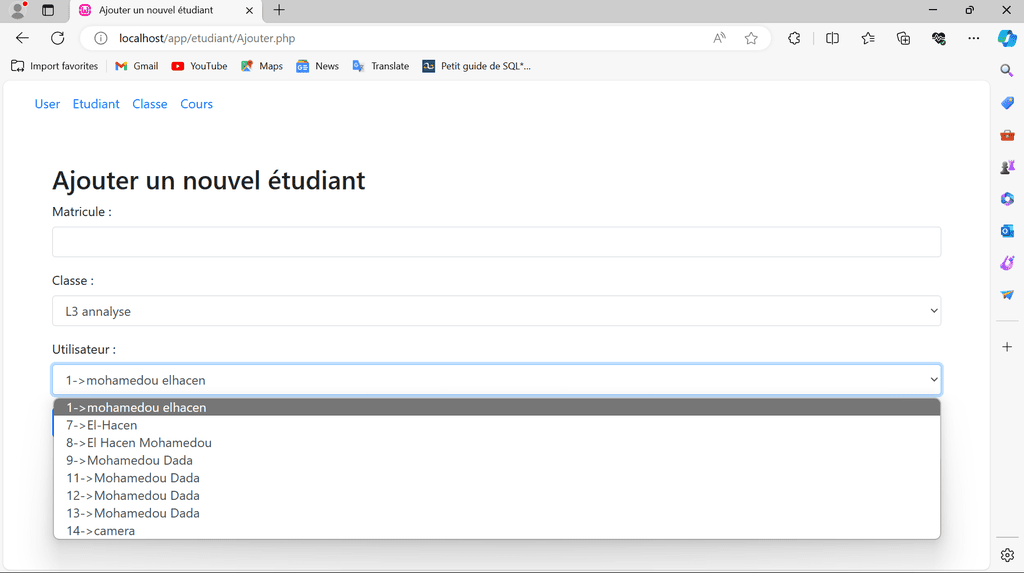Choose option 13->Mohamedou Dada

(x=496, y=513)
